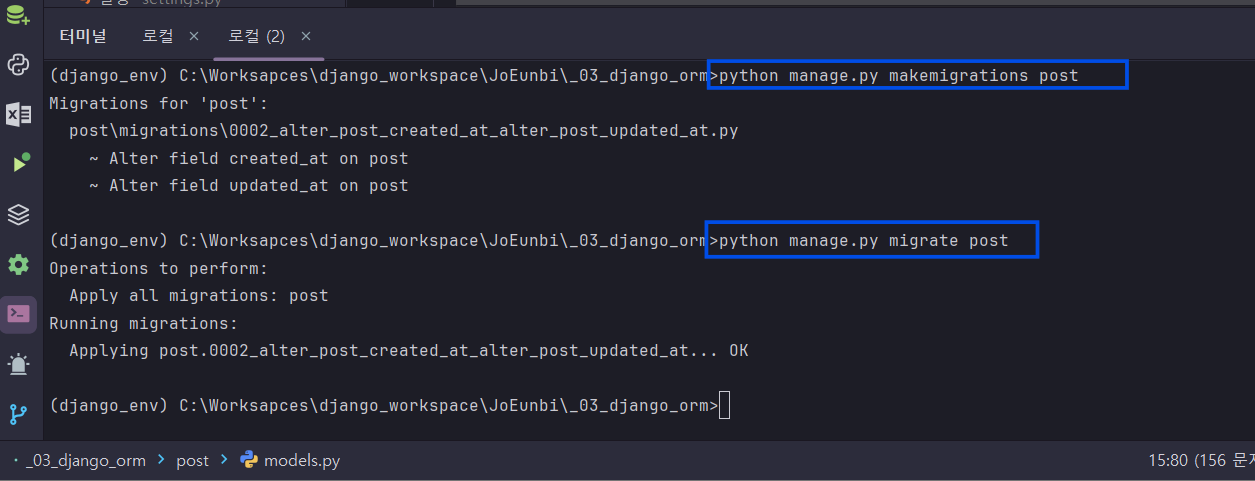Click the models.py breadcrumb
1255x481 pixels.
tap(302, 460)
